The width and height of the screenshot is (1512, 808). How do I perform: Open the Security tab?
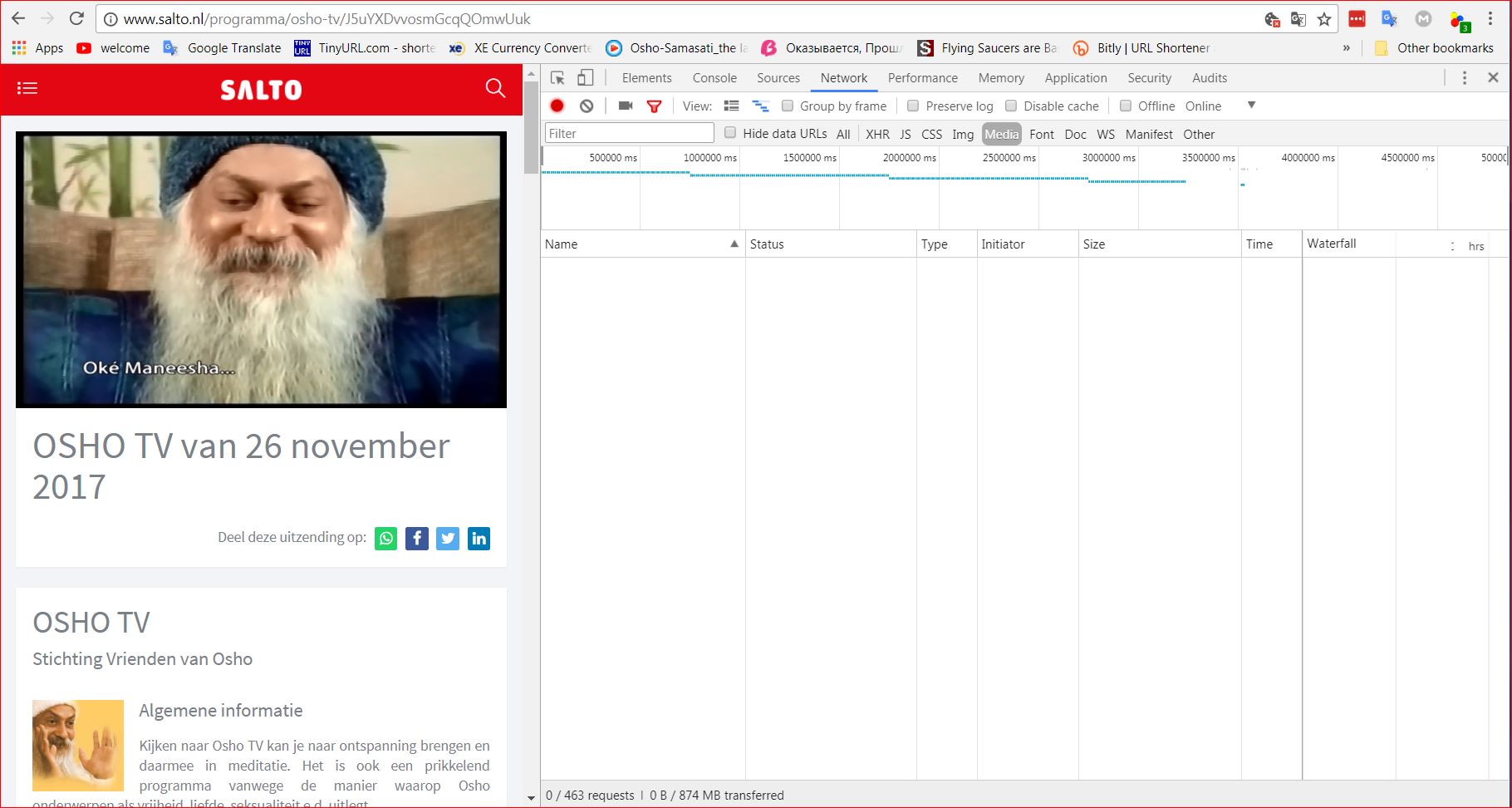click(1149, 78)
